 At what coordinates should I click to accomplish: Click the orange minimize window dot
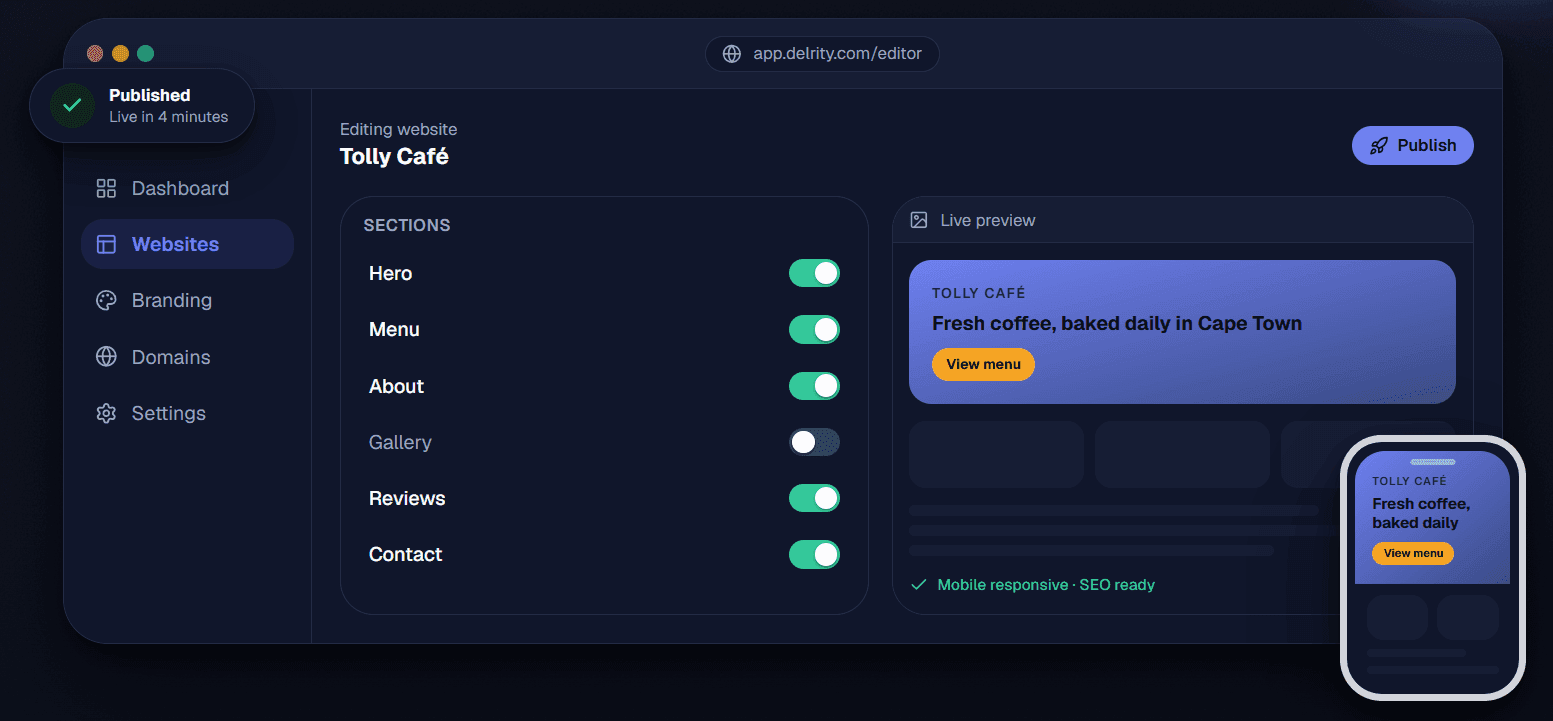click(x=120, y=54)
